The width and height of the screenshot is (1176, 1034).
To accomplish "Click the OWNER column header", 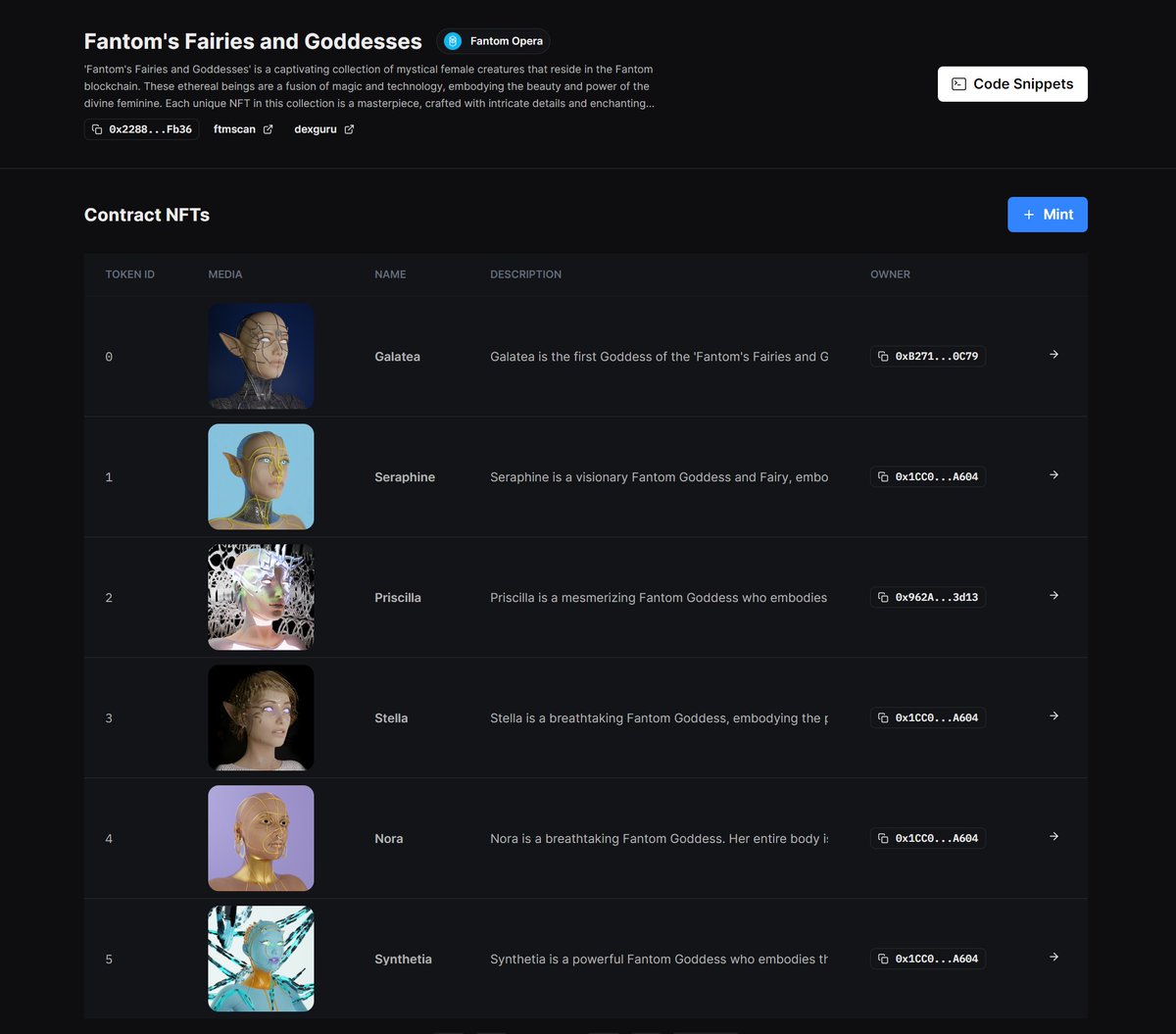I will 890,274.
